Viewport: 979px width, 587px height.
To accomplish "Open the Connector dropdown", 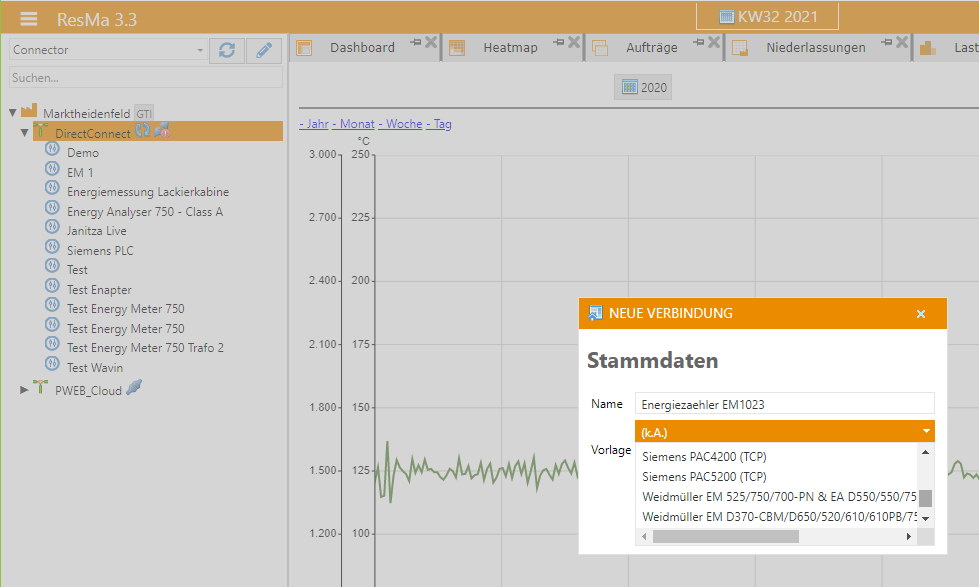I will tap(107, 50).
